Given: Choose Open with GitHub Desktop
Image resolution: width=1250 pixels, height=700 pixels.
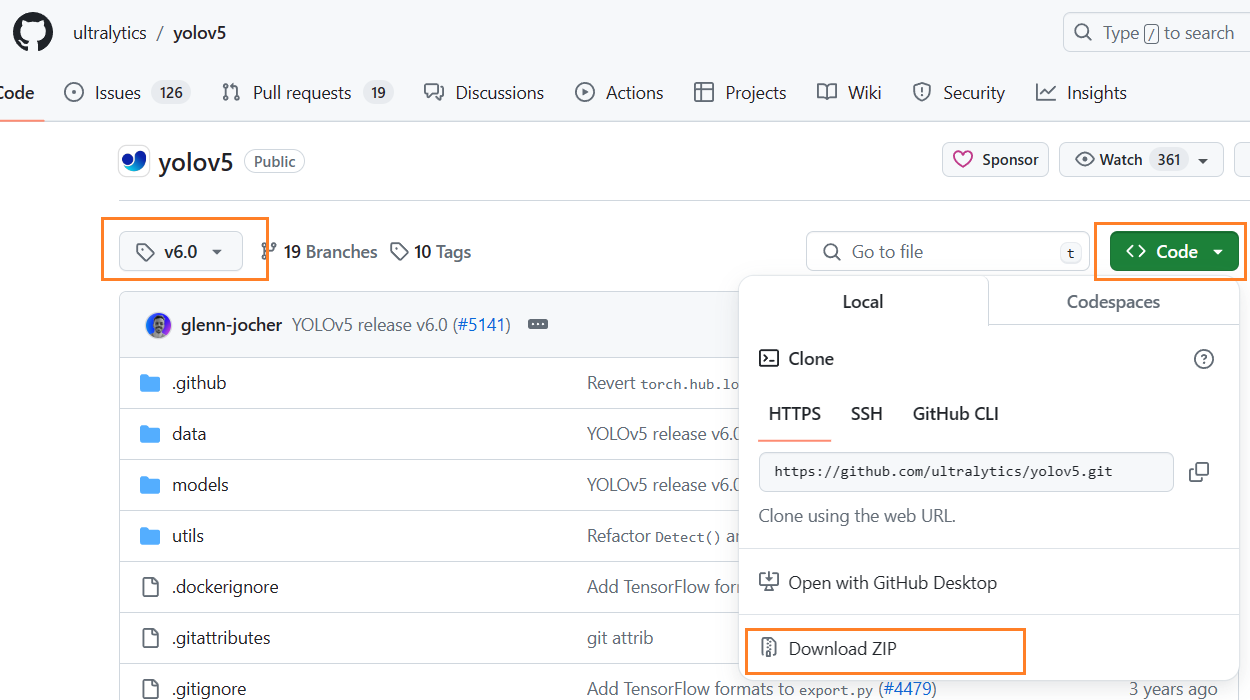Looking at the screenshot, I should pyautogui.click(x=893, y=583).
